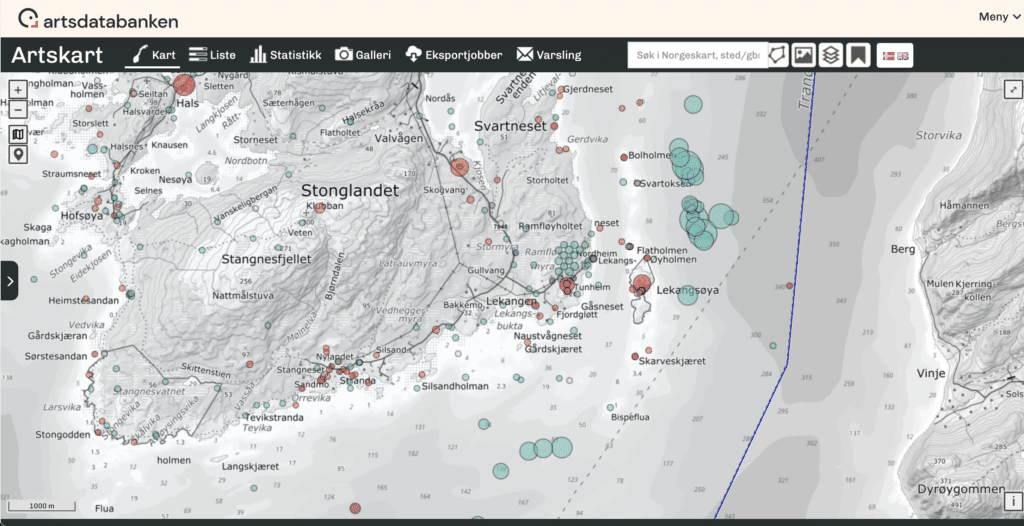Screen dimensions: 1024x526
Task: Open the base map selector icon
Action: coord(18,134)
